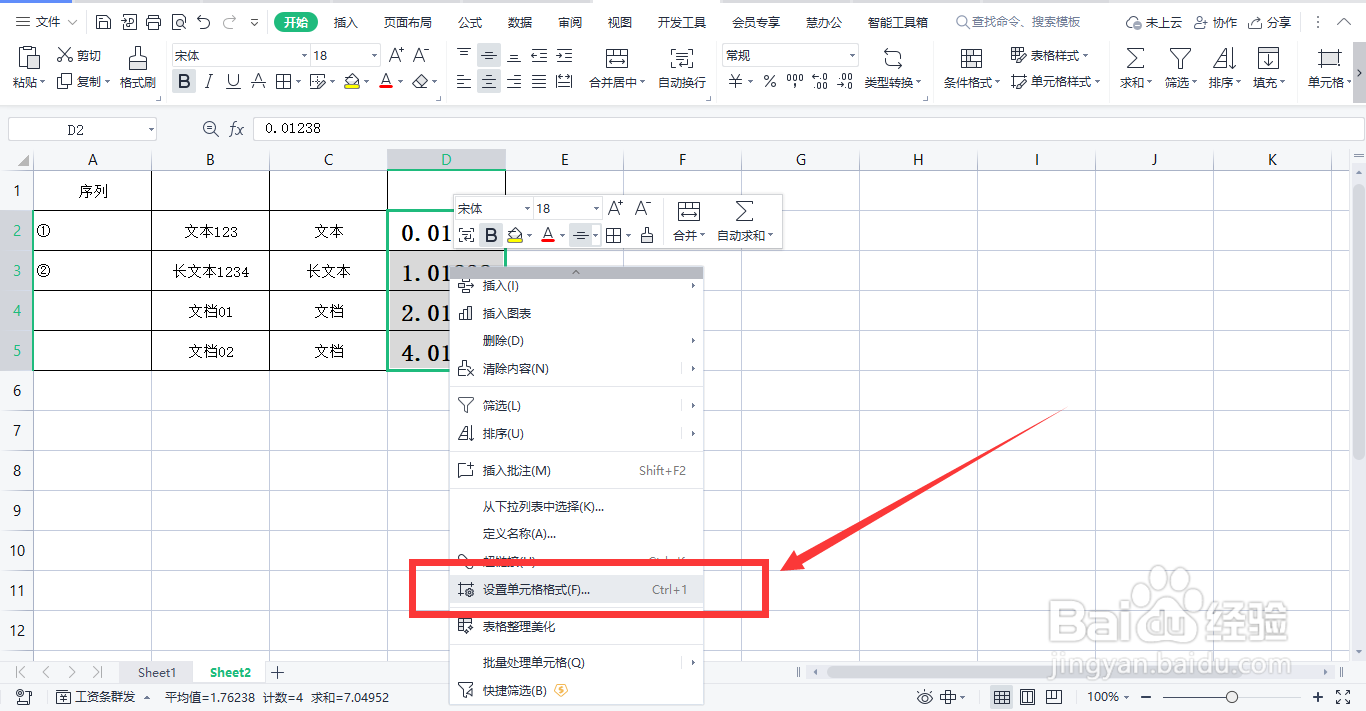Image resolution: width=1366 pixels, height=711 pixels.
Task: Choose Insert Comment (插入批注) in context menu
Action: (577, 470)
